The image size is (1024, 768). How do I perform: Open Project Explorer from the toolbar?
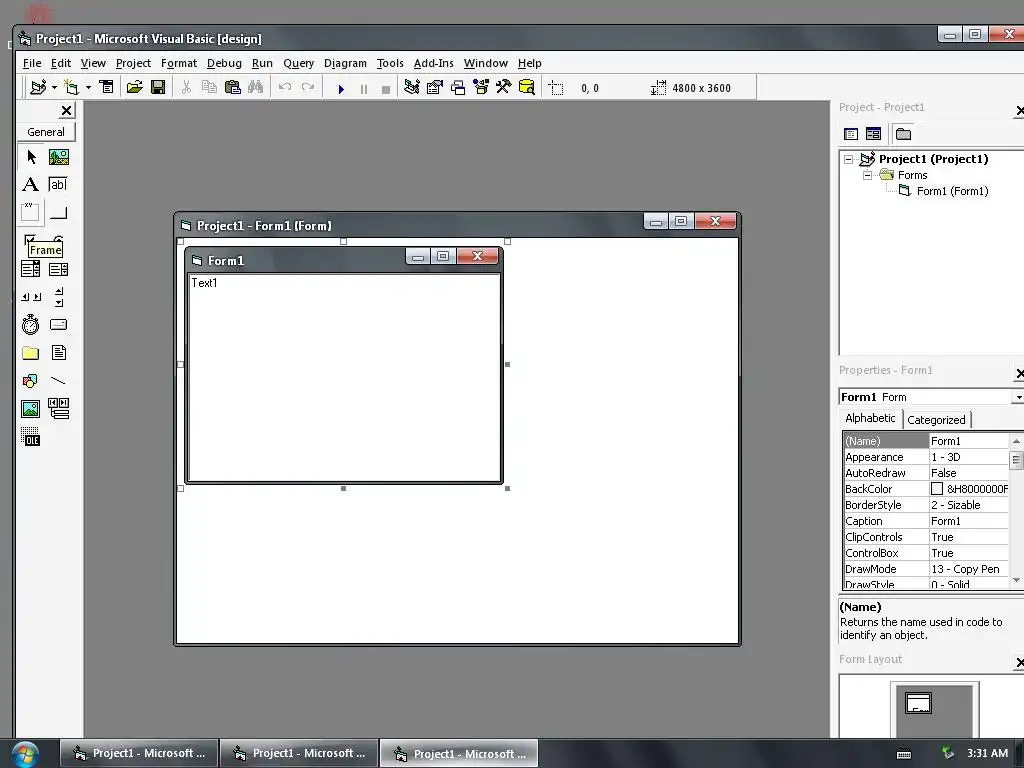[x=411, y=87]
